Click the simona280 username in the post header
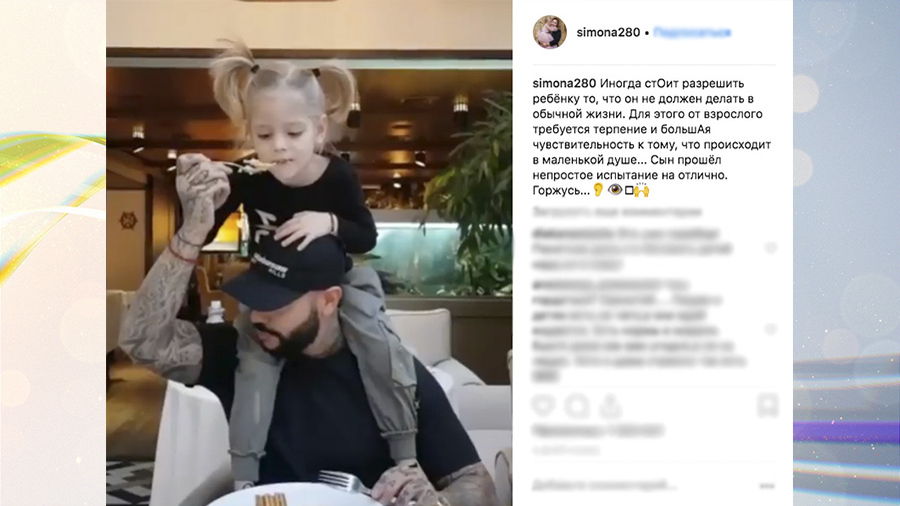The height and width of the screenshot is (506, 900). pos(608,33)
